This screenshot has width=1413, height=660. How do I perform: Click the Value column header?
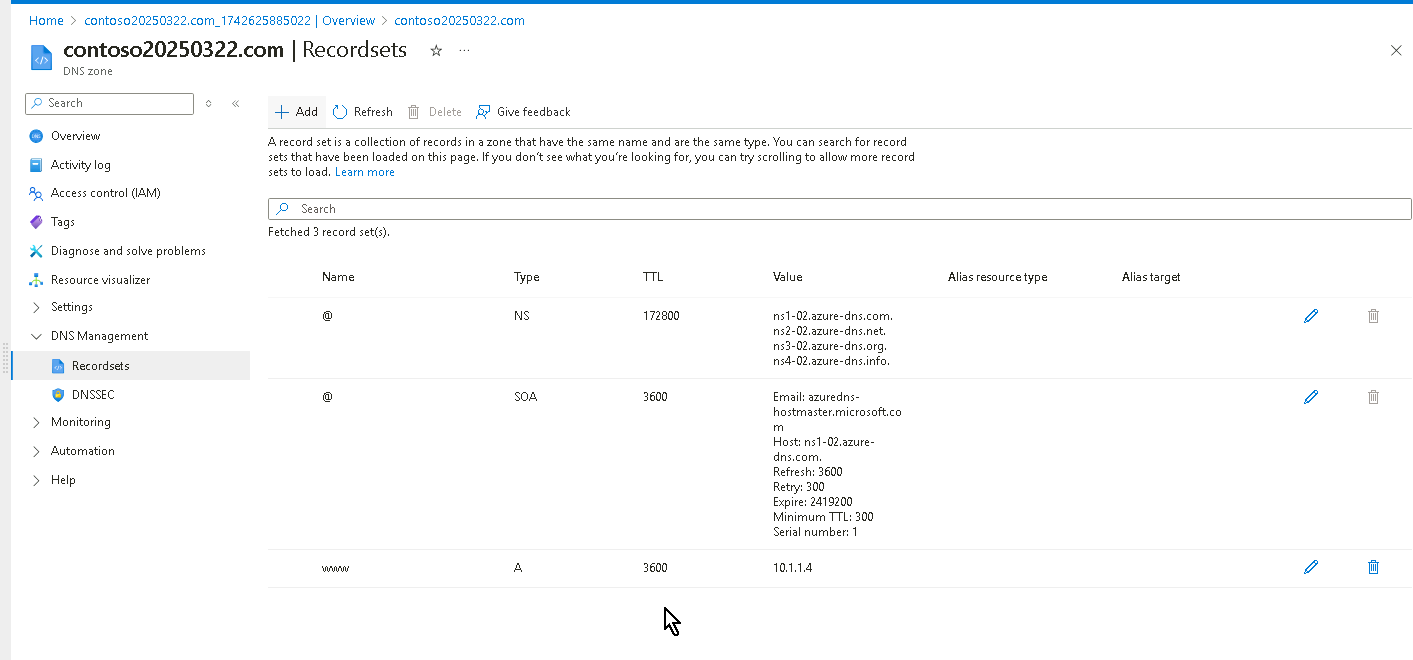tap(788, 277)
